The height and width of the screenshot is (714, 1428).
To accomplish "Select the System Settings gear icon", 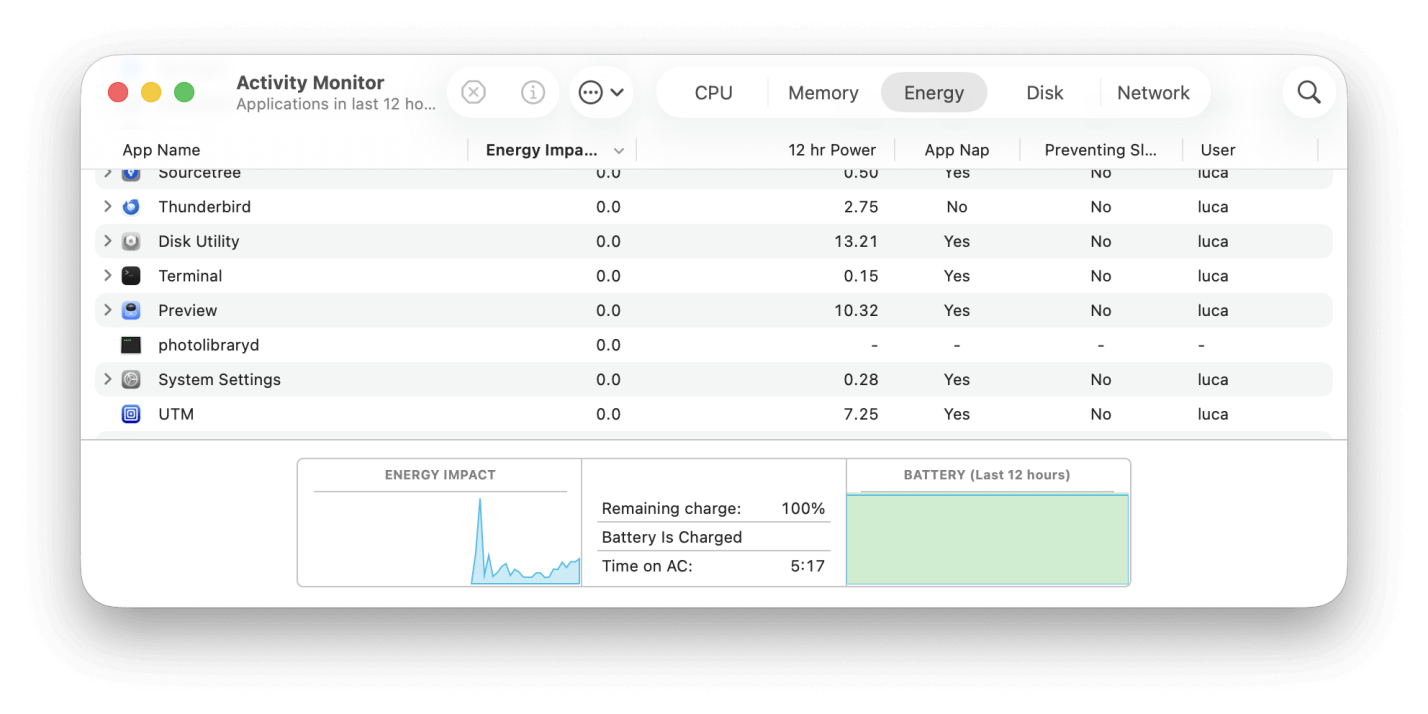I will pos(133,379).
